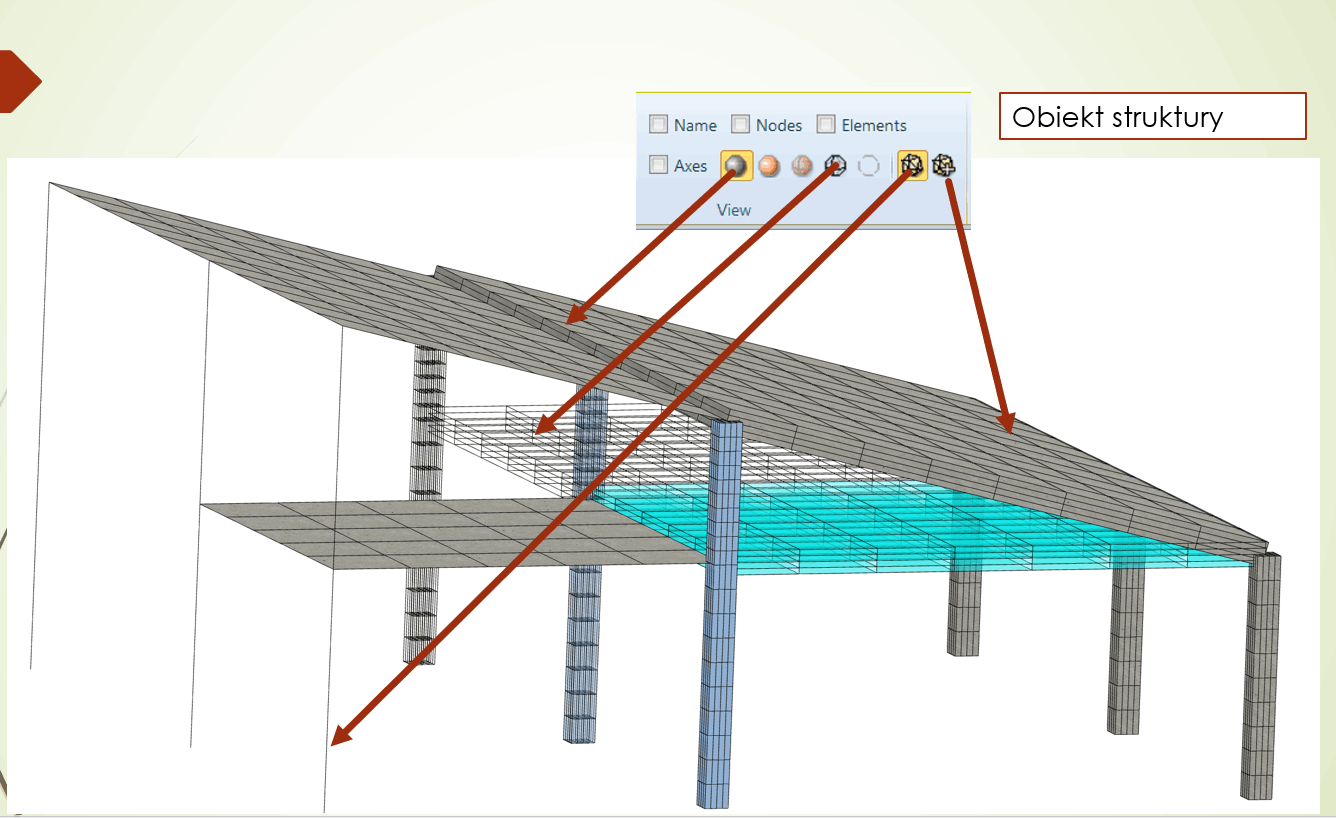Screen dimensions: 1336x818
Task: Select the gray flat slab on left
Action: 420,530
